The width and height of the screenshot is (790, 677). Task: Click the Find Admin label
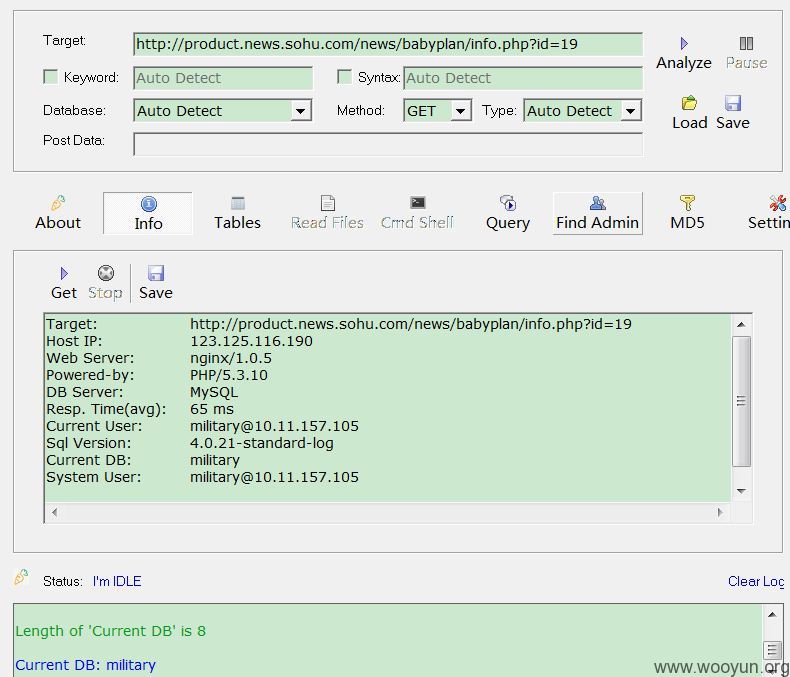(x=598, y=223)
